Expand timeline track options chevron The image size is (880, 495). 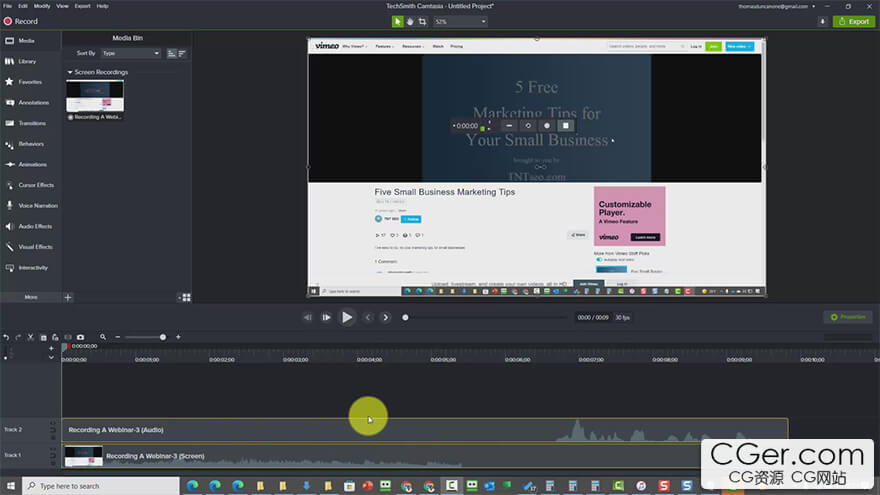coord(51,357)
